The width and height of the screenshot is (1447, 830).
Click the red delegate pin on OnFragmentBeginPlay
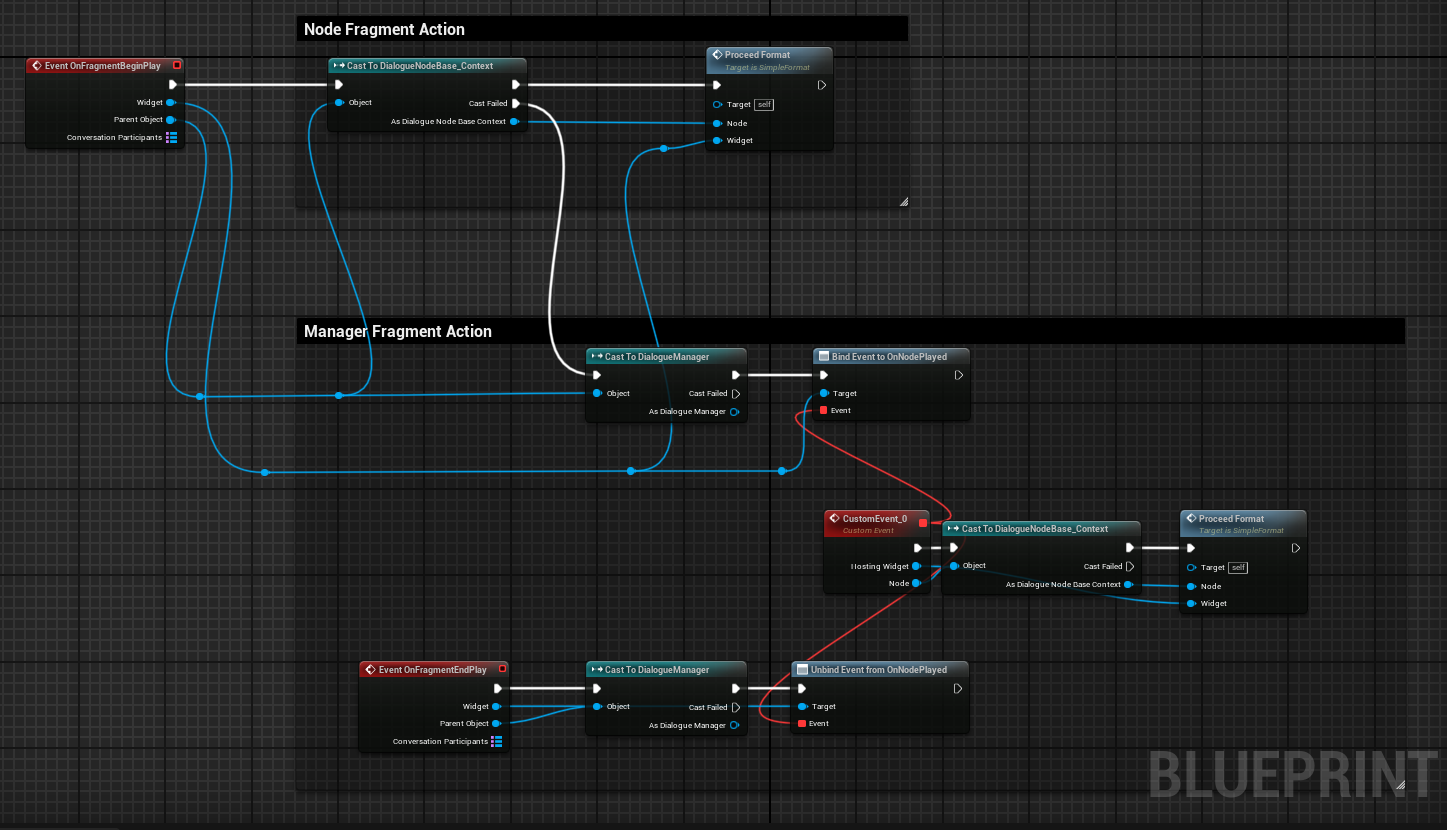(177, 65)
